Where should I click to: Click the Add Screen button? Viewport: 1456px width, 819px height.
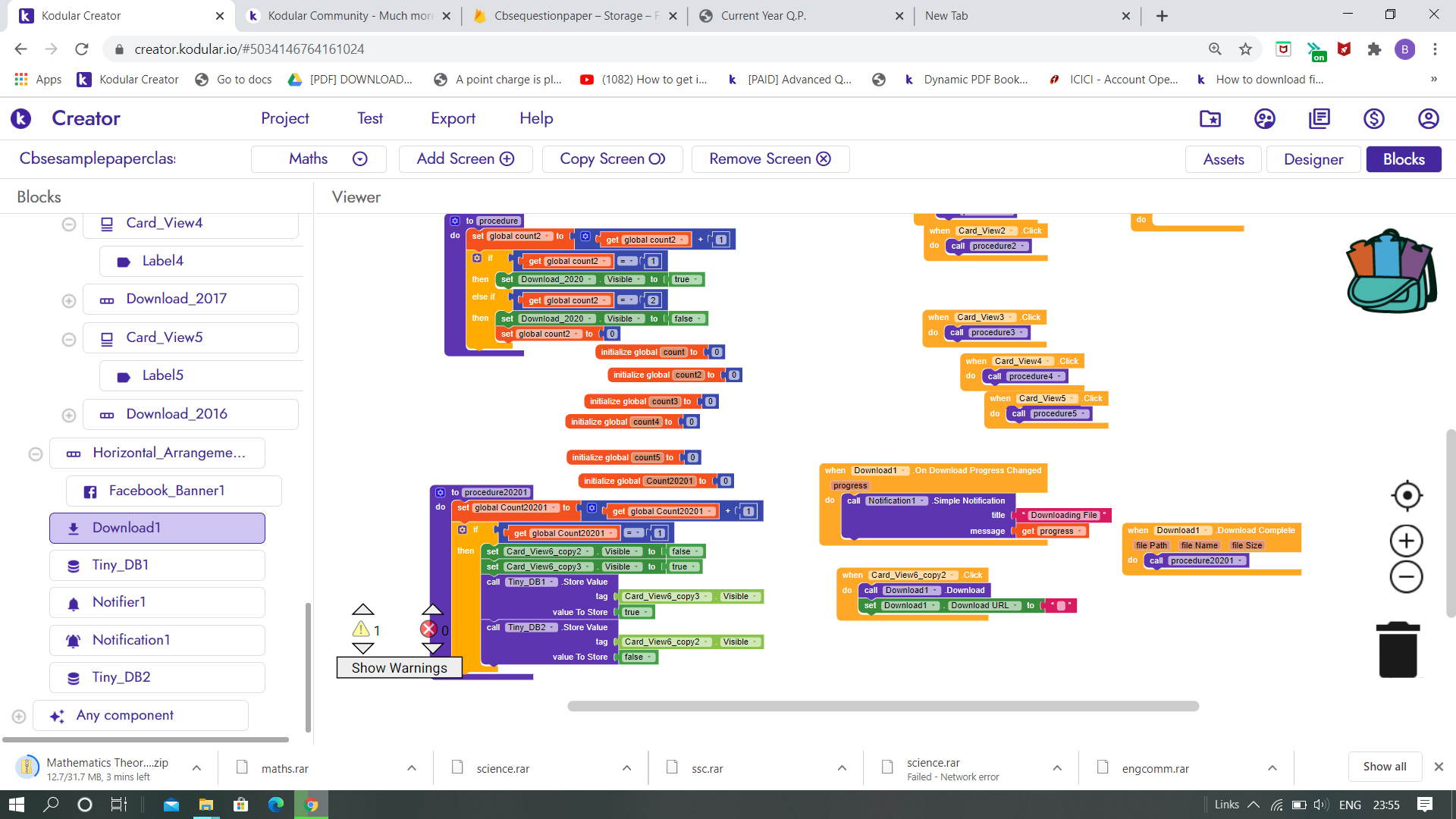465,159
